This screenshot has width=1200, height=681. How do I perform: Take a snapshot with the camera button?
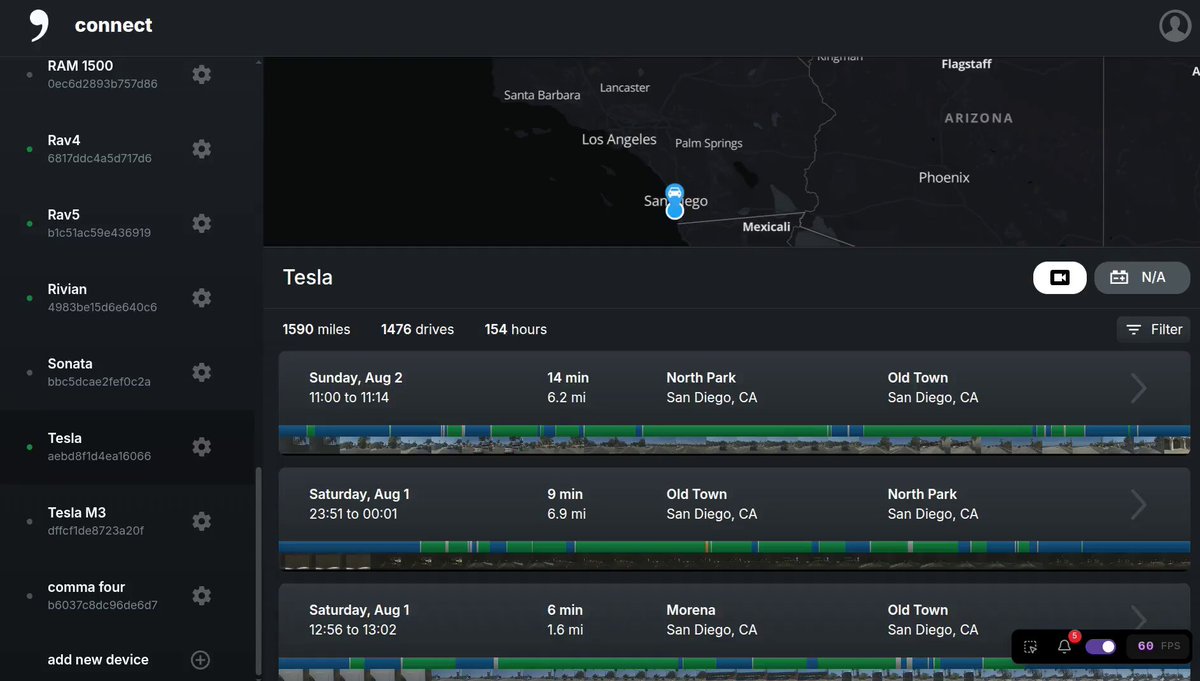pyautogui.click(x=1060, y=277)
